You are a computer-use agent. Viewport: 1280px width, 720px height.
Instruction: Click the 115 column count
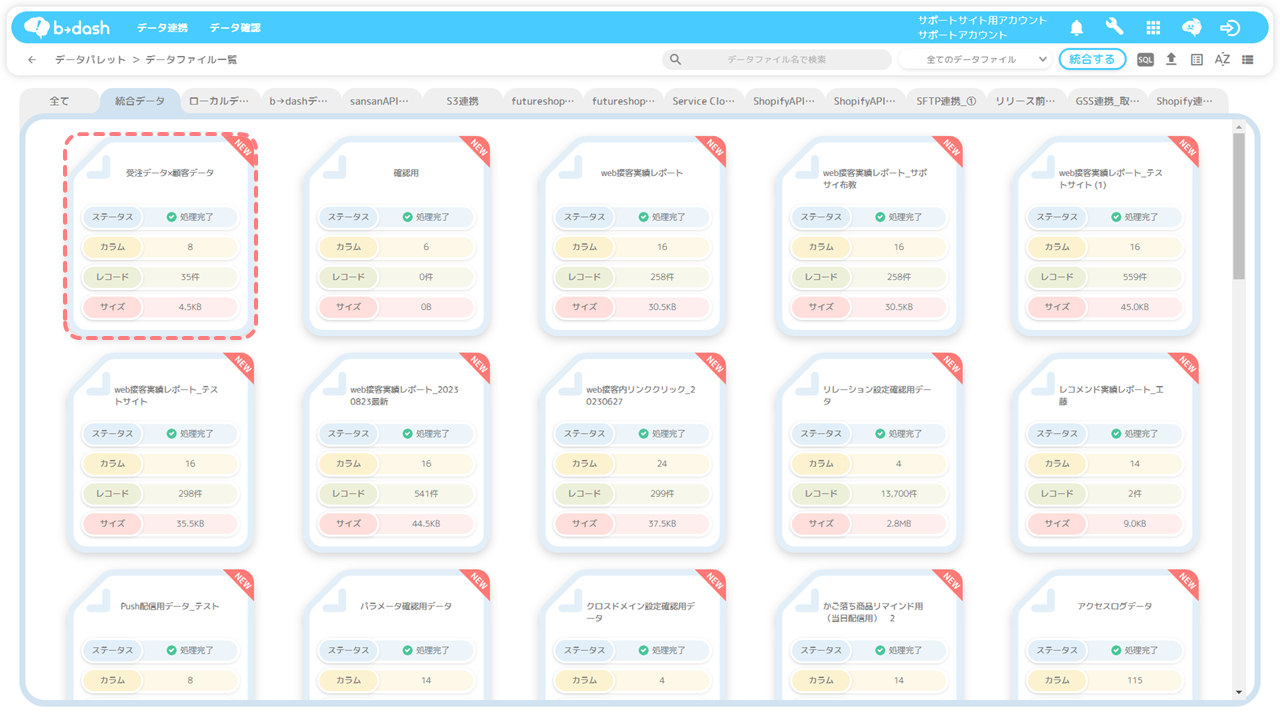tap(1134, 681)
